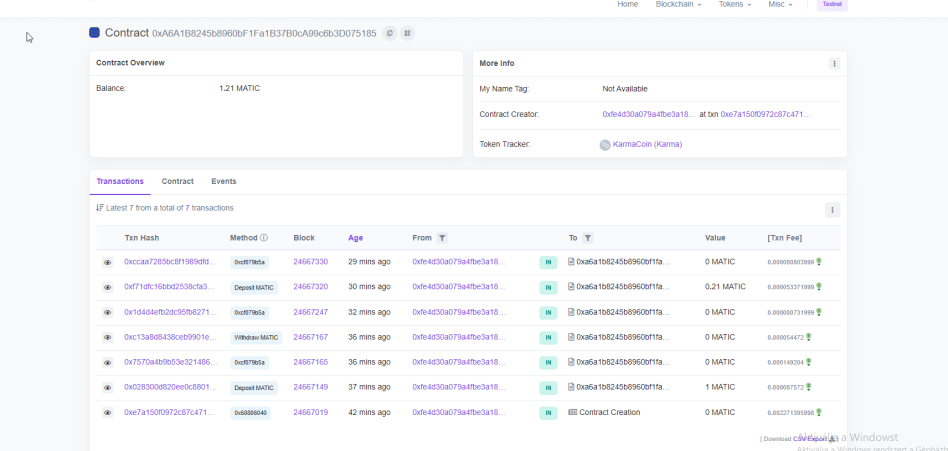Screen dimensions: 948x451
Task: Copy contract address with the copy icon
Action: point(389,33)
